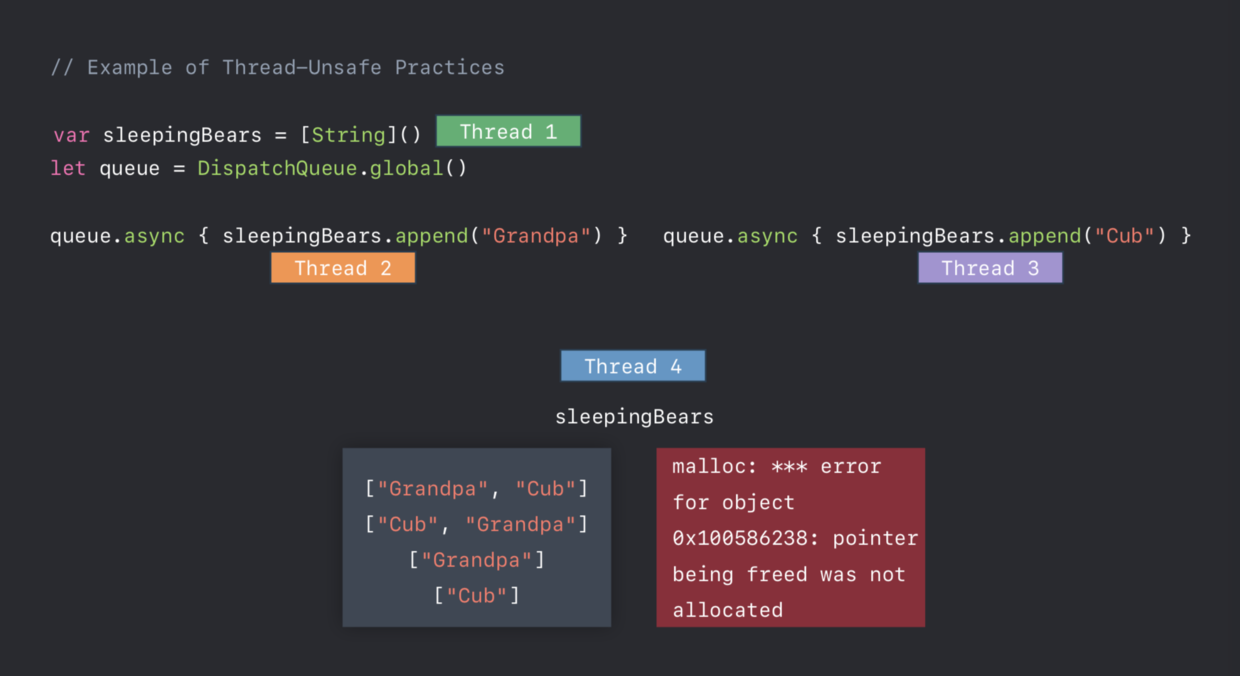Click the single ["Cub"] result line
This screenshot has width=1240, height=676.
point(476,596)
